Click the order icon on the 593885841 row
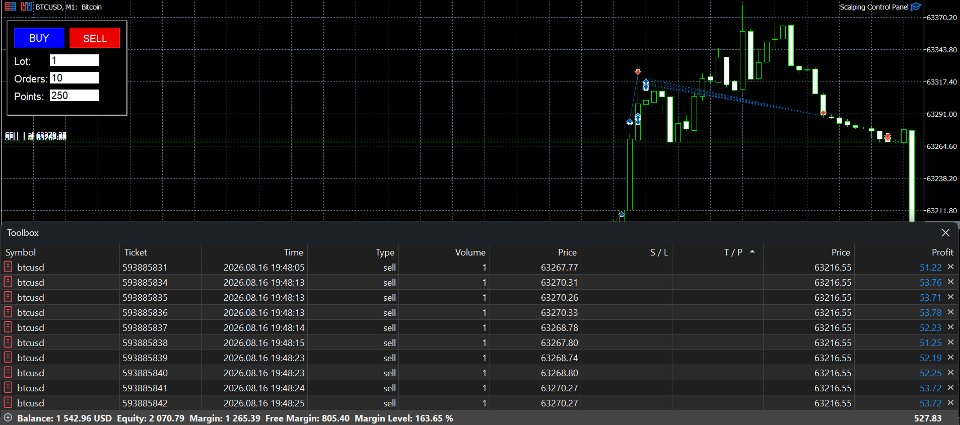 pyautogui.click(x=9, y=387)
